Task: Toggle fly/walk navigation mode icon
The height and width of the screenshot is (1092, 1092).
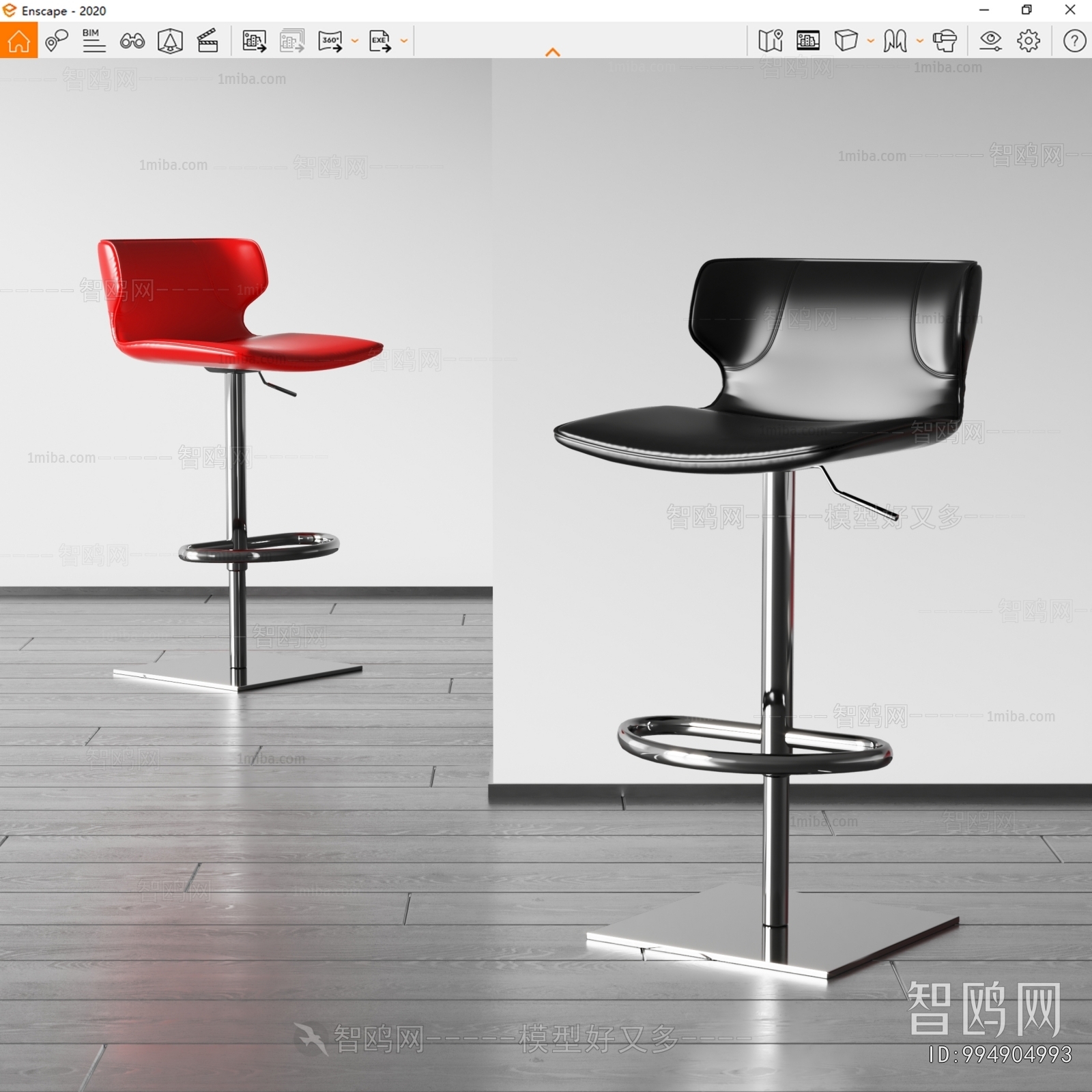Action: pyautogui.click(x=895, y=41)
